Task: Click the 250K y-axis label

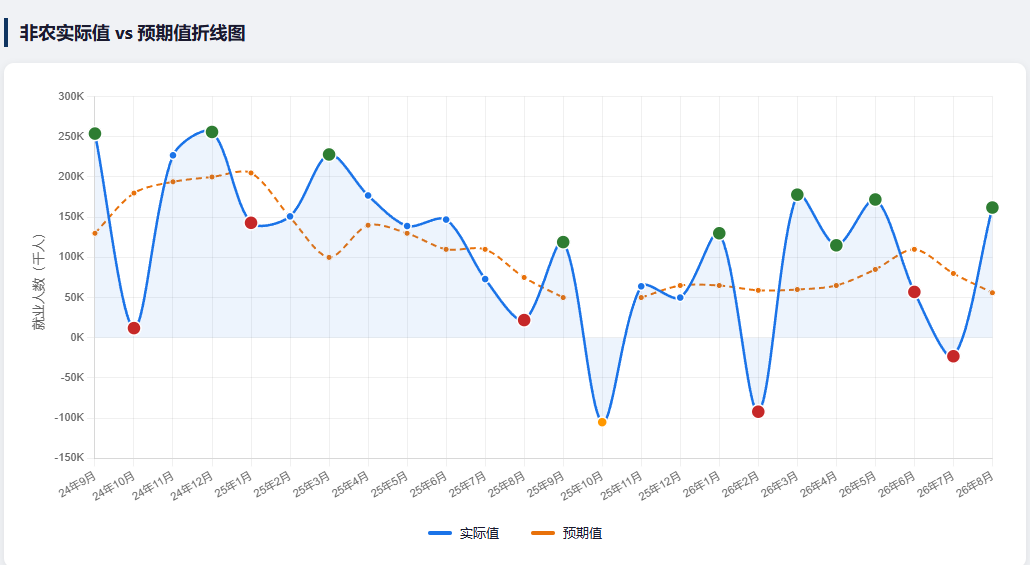Action: click(71, 136)
